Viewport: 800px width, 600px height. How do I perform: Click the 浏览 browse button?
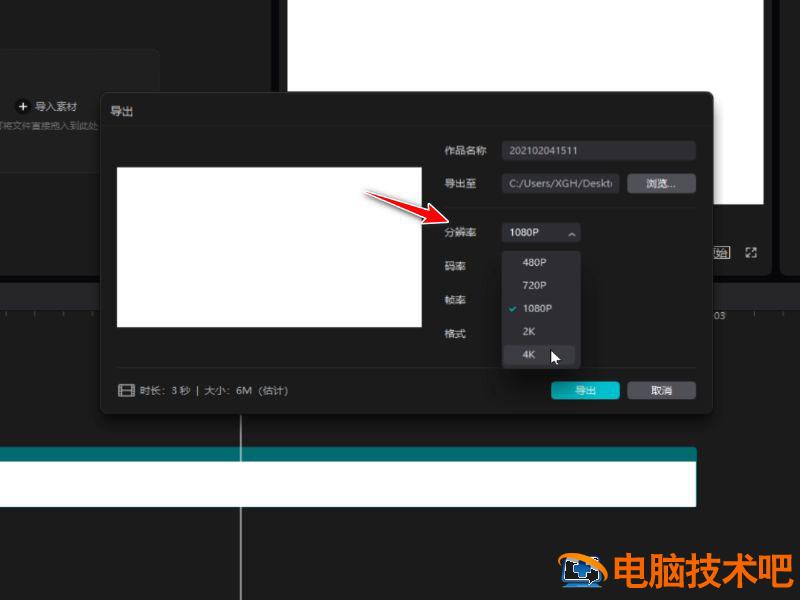[661, 183]
